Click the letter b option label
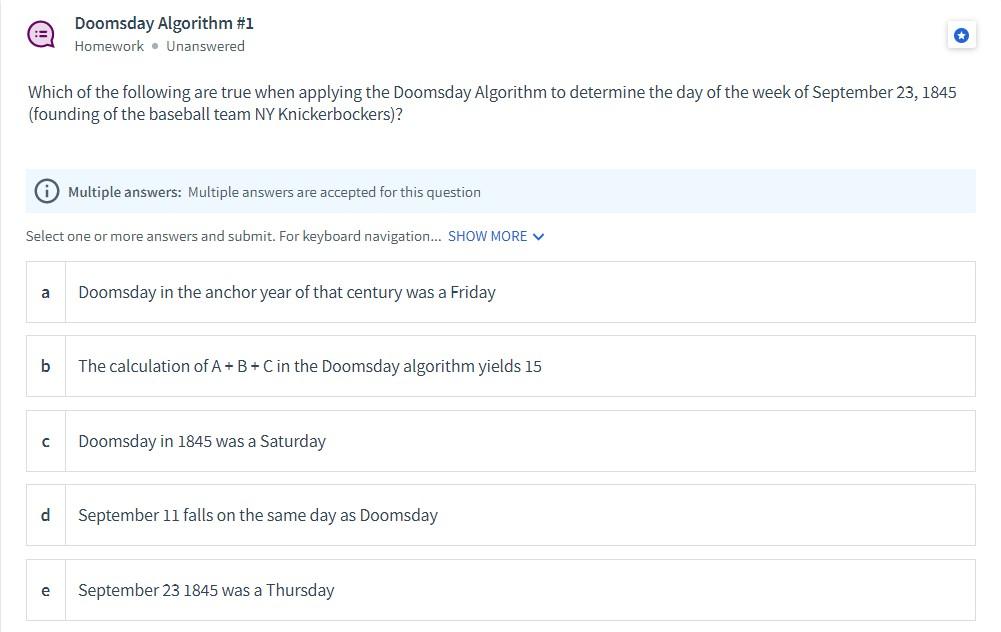This screenshot has width=1001, height=632. [45, 366]
